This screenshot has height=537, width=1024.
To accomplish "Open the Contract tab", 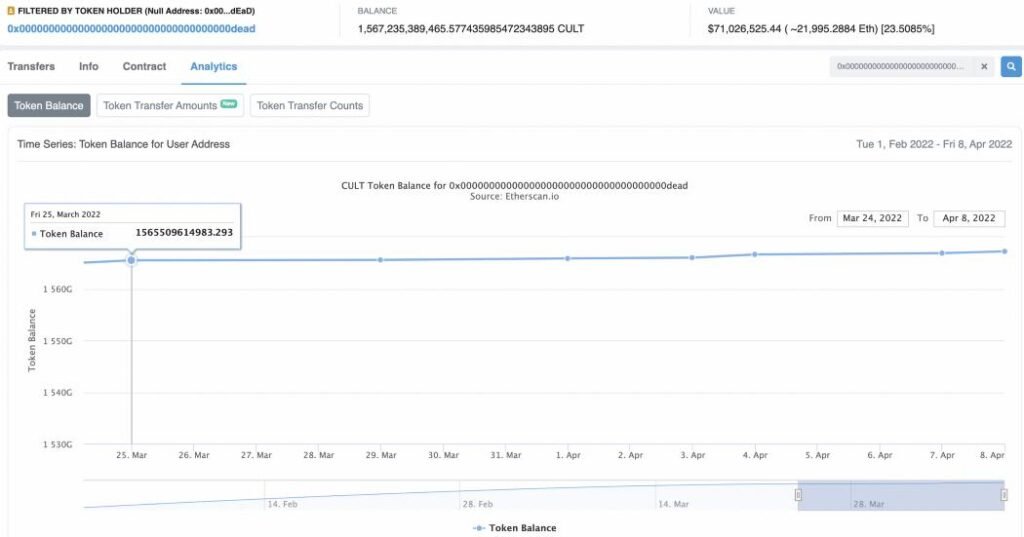I will click(144, 67).
